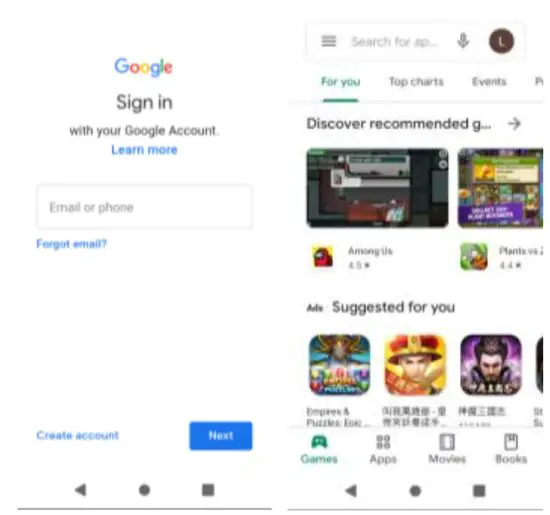Tap the microphone voice search icon

[x=463, y=41]
